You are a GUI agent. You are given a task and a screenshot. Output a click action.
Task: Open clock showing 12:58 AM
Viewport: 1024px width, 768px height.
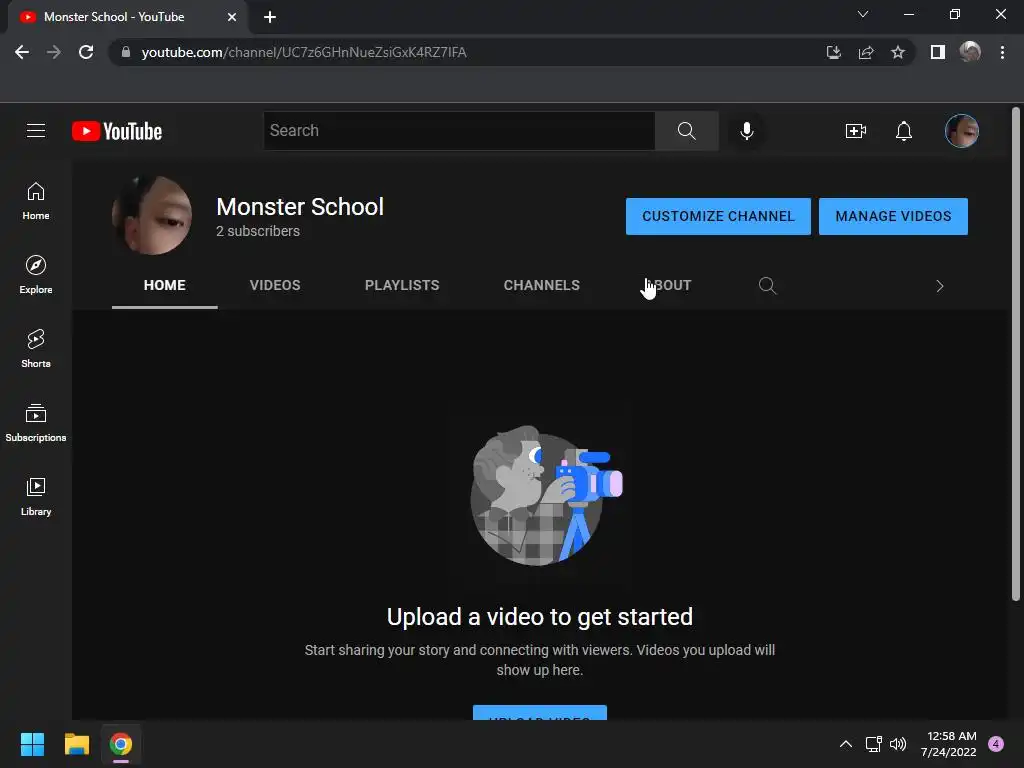click(x=949, y=744)
